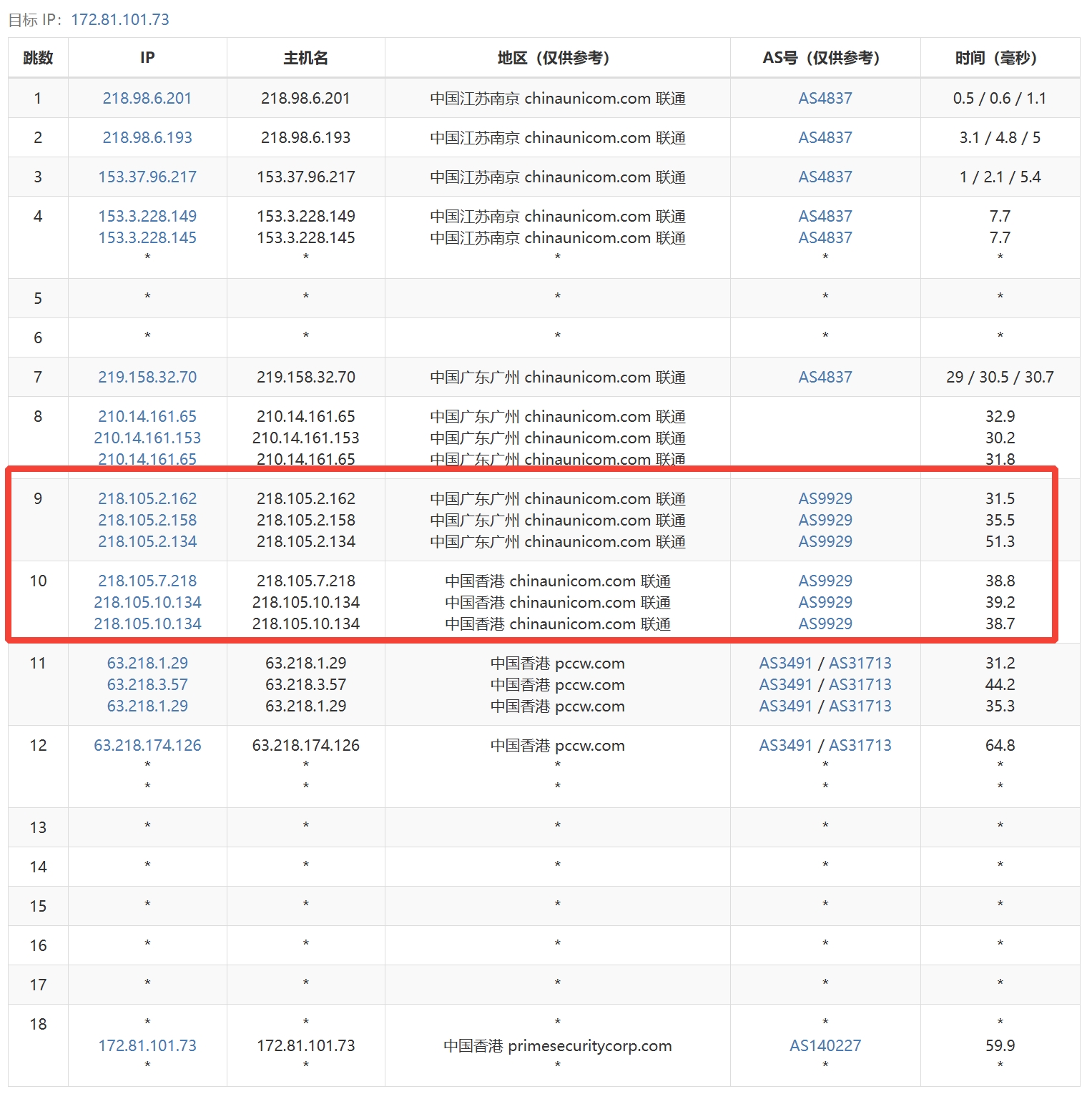Click the 63.218.3.57 IP link
1092x1094 pixels.
[x=147, y=684]
